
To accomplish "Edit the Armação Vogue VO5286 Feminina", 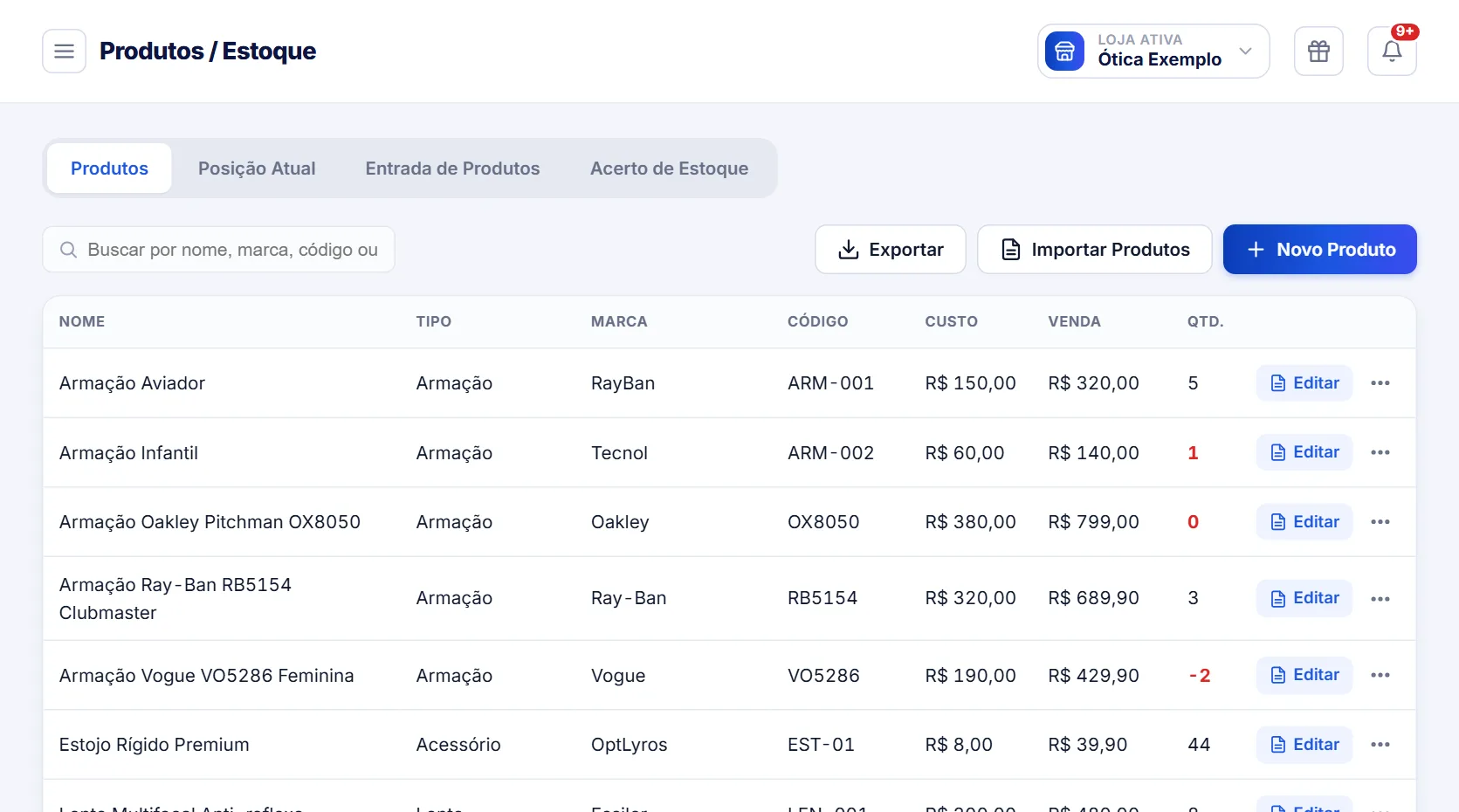I will pos(1304,675).
